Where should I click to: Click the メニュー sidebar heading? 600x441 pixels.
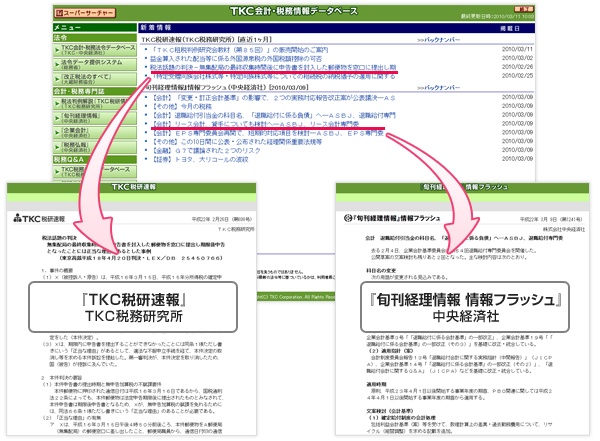[95, 28]
